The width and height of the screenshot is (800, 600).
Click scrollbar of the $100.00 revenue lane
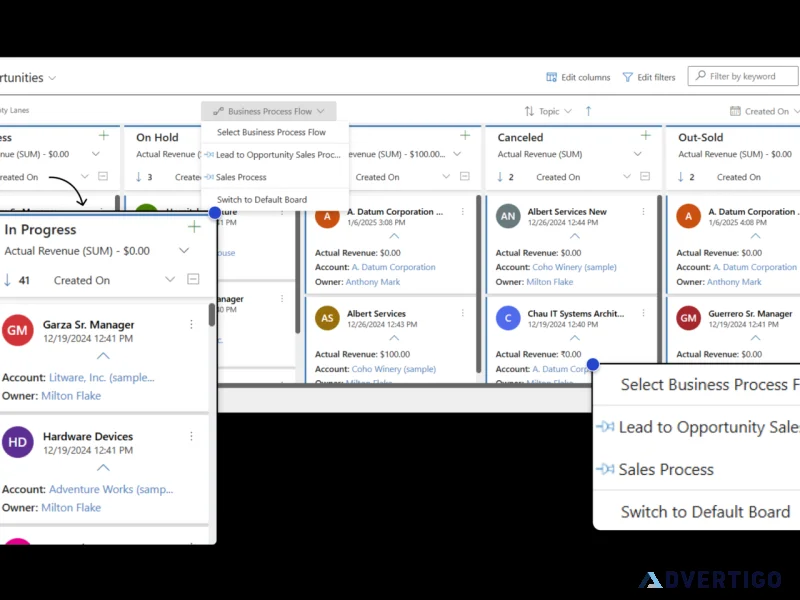tap(478, 284)
